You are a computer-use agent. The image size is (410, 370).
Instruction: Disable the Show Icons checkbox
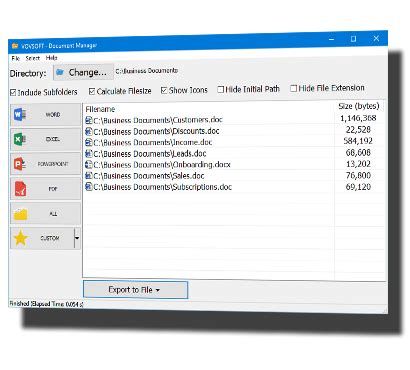point(164,90)
